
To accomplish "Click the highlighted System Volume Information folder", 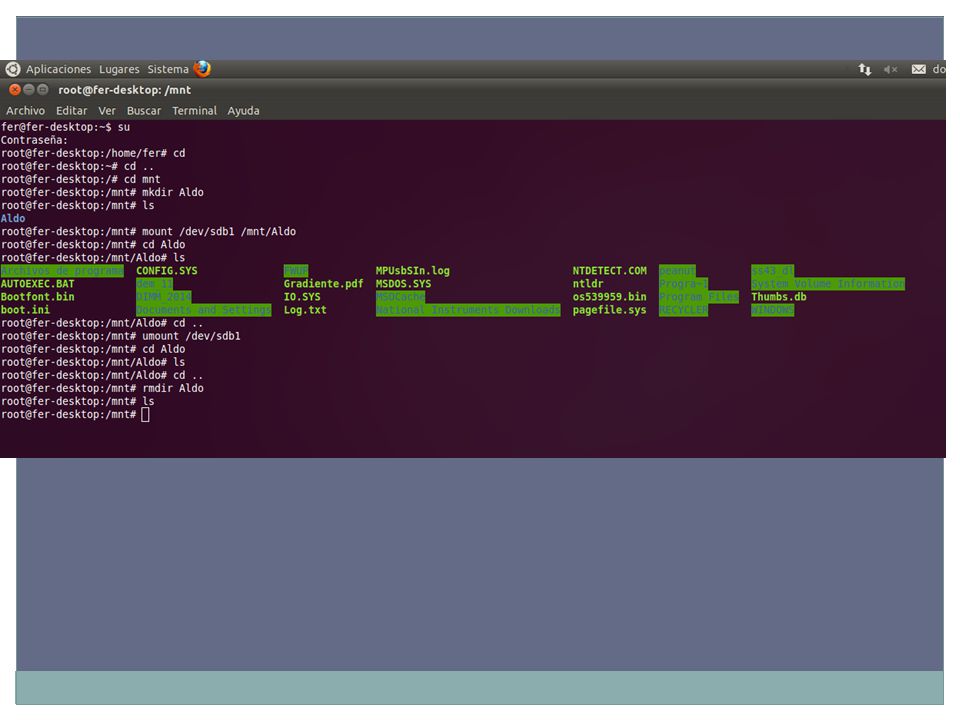I will (828, 284).
